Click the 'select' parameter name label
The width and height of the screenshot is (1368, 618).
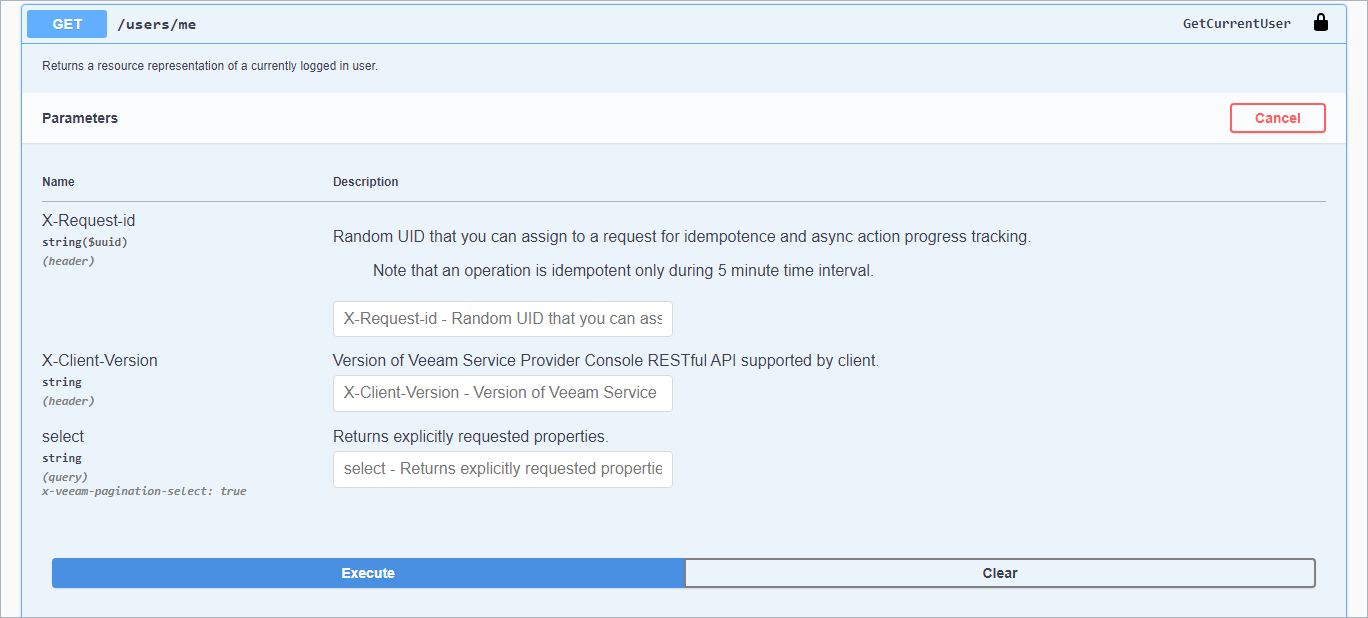click(63, 436)
